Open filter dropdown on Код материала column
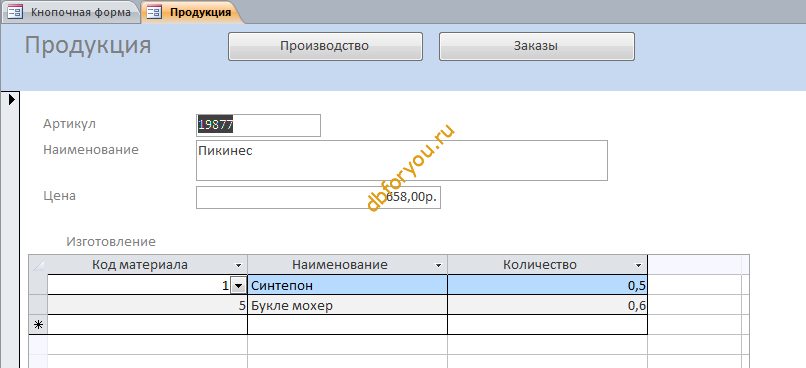 (238, 266)
